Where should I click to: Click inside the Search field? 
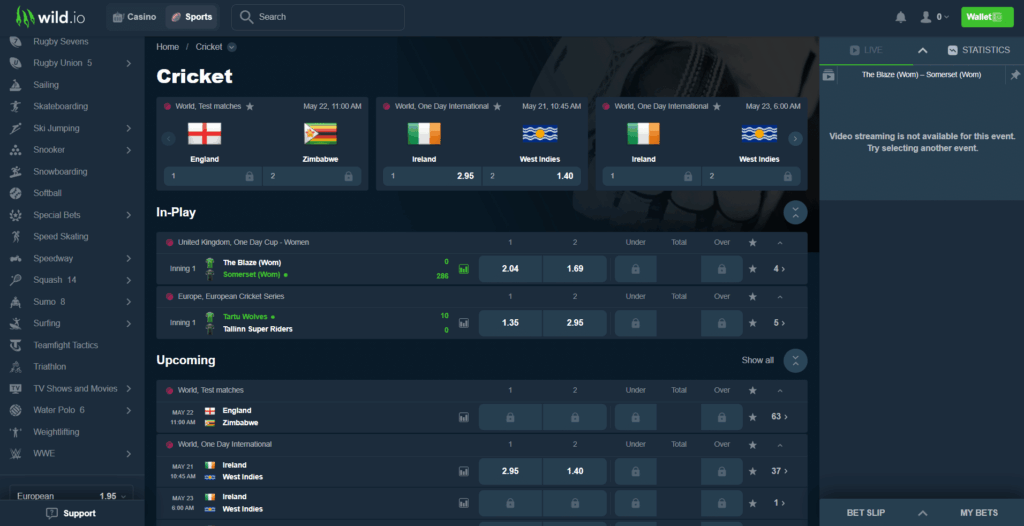tap(318, 17)
